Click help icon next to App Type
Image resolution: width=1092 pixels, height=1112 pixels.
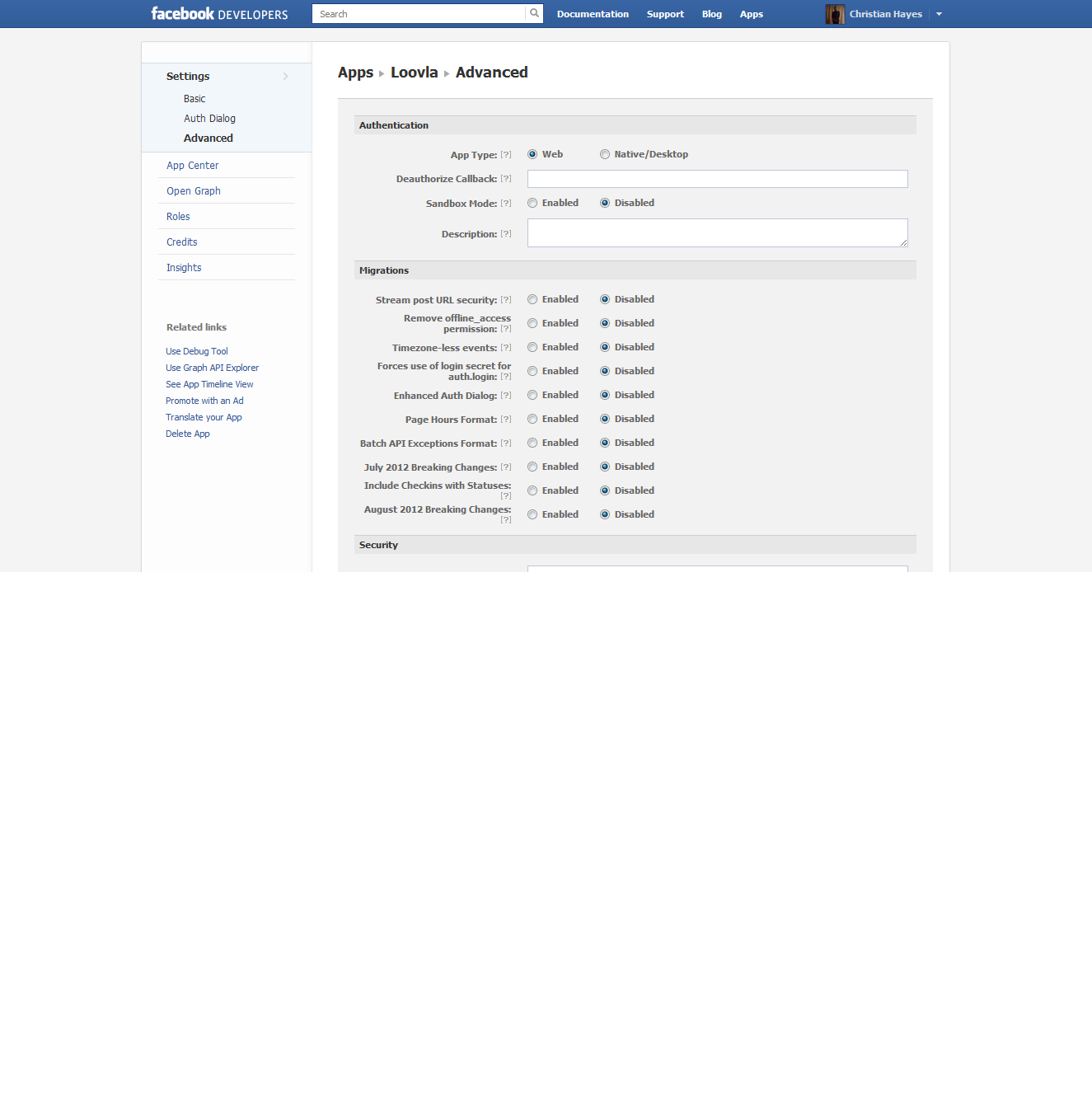[x=506, y=155]
